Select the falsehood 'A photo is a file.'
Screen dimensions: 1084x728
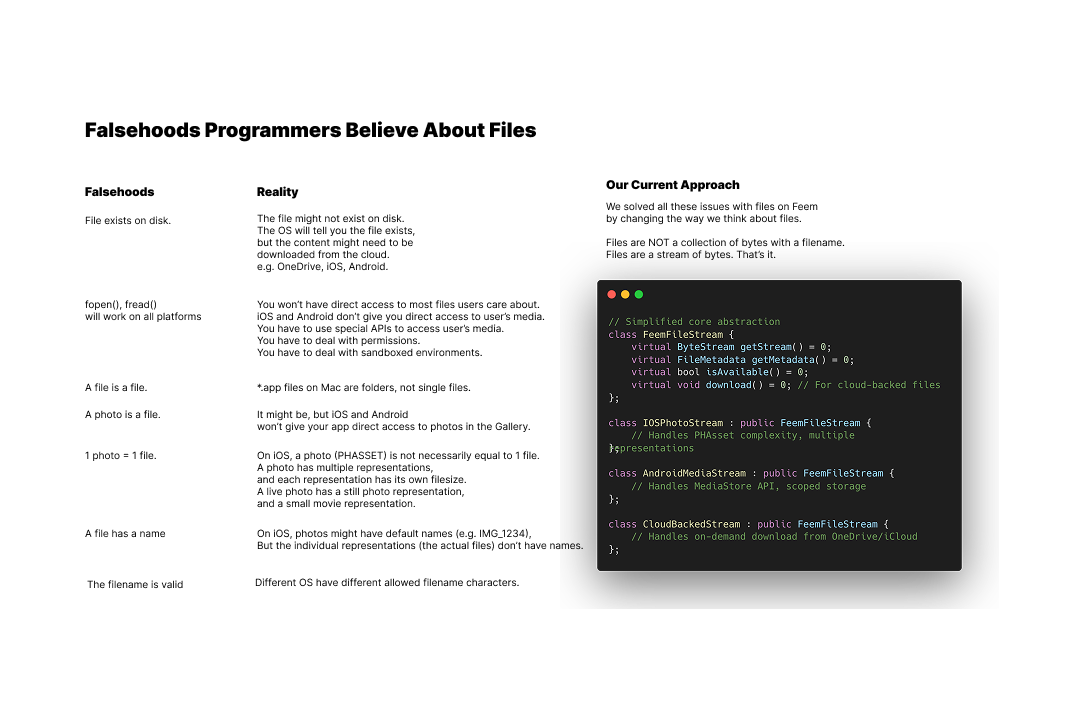pos(122,415)
